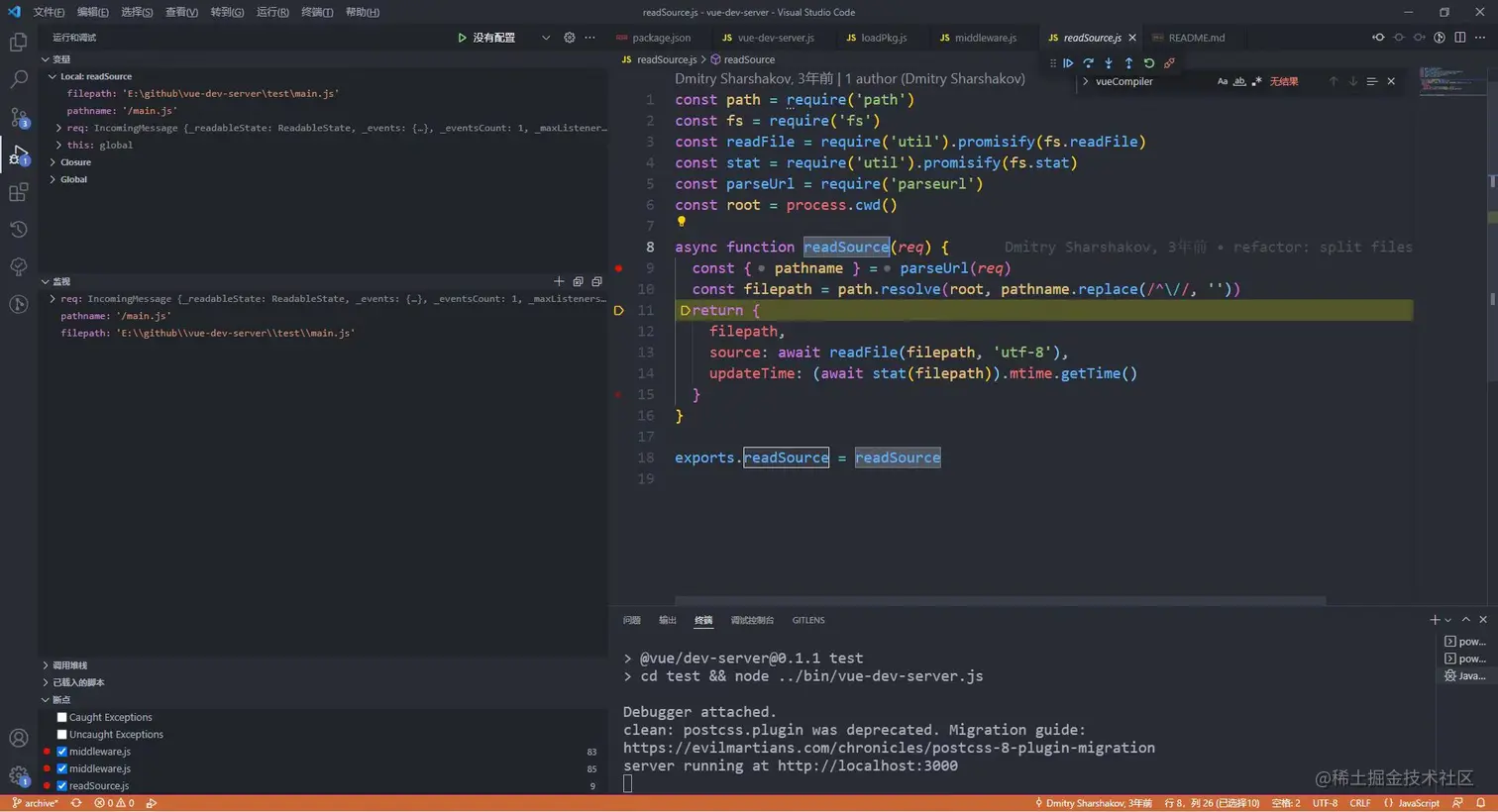This screenshot has width=1498, height=812.
Task: Open the debug configuration dropdown
Action: click(x=545, y=38)
